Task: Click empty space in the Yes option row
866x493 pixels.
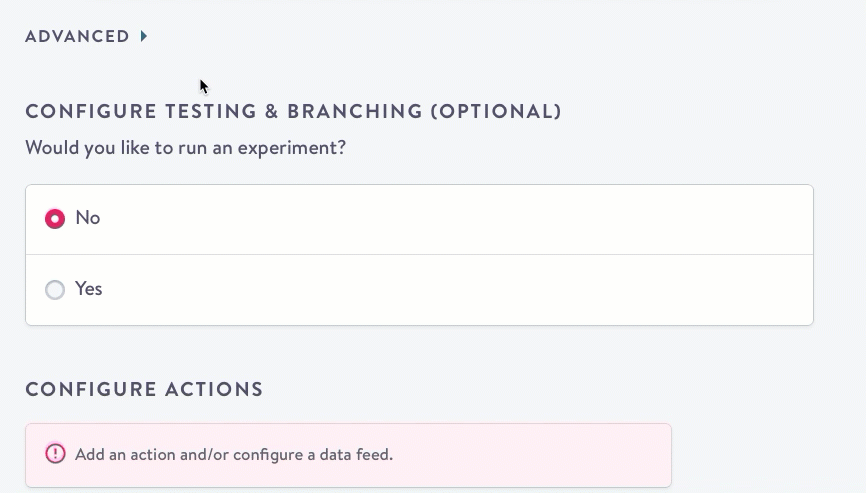Action: pyautogui.click(x=450, y=289)
